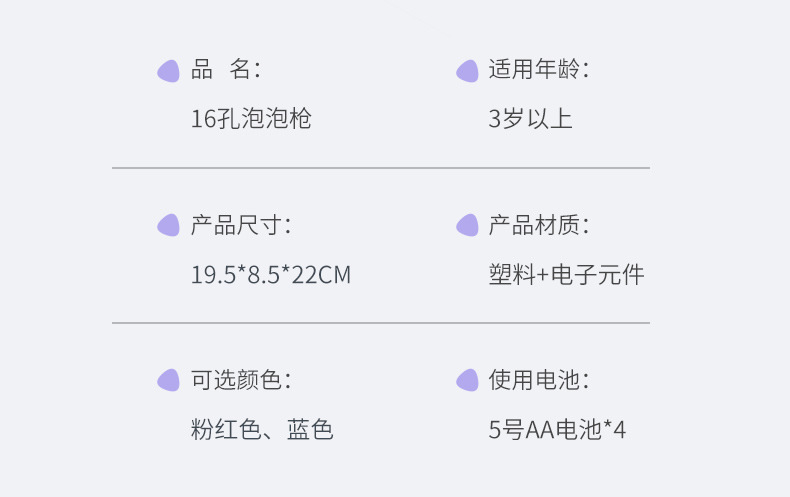Click the 粉红色、蓝色 color options text
Screen dimensions: 790x497
pos(261,430)
